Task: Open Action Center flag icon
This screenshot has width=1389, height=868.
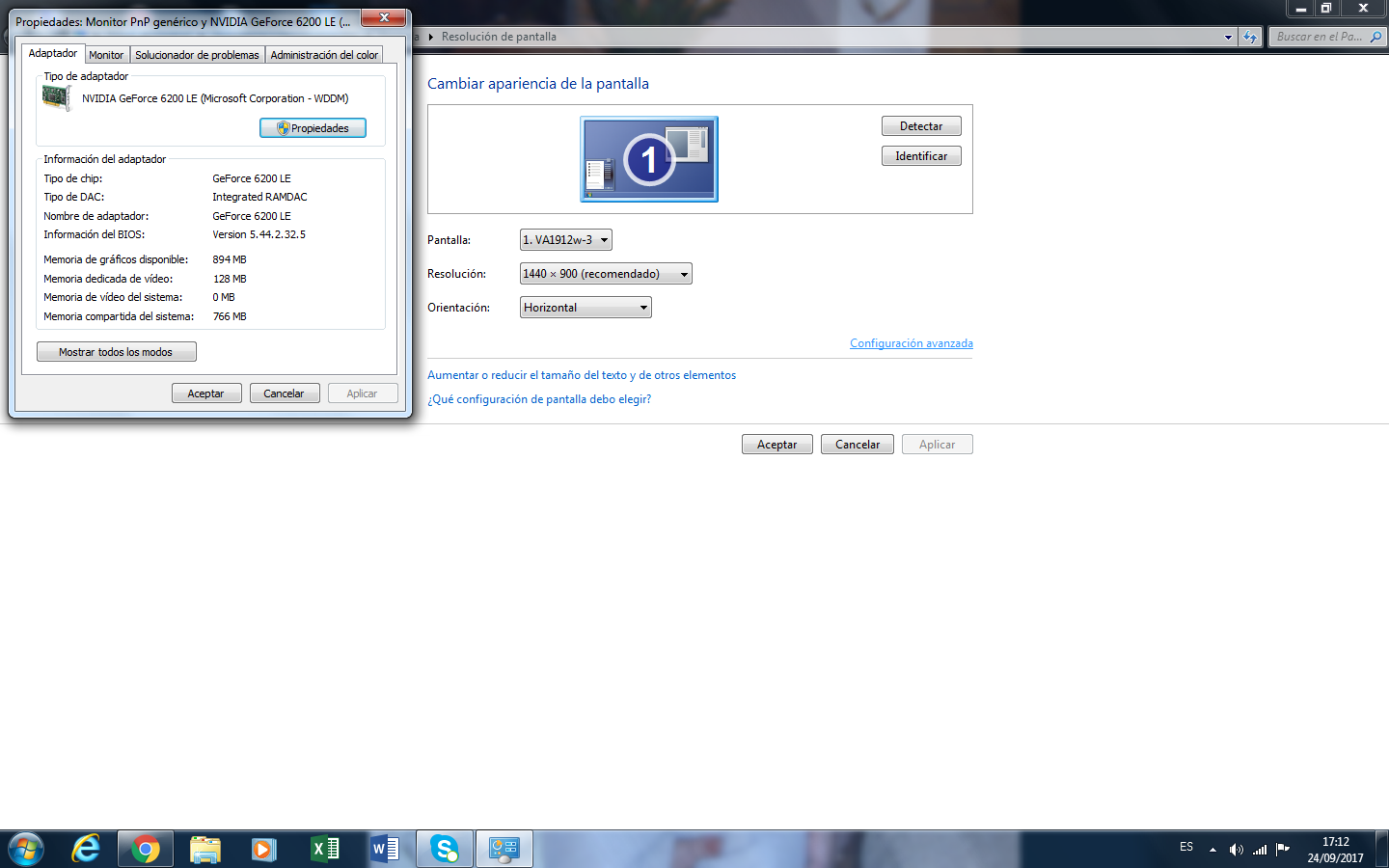Action: [x=1283, y=850]
